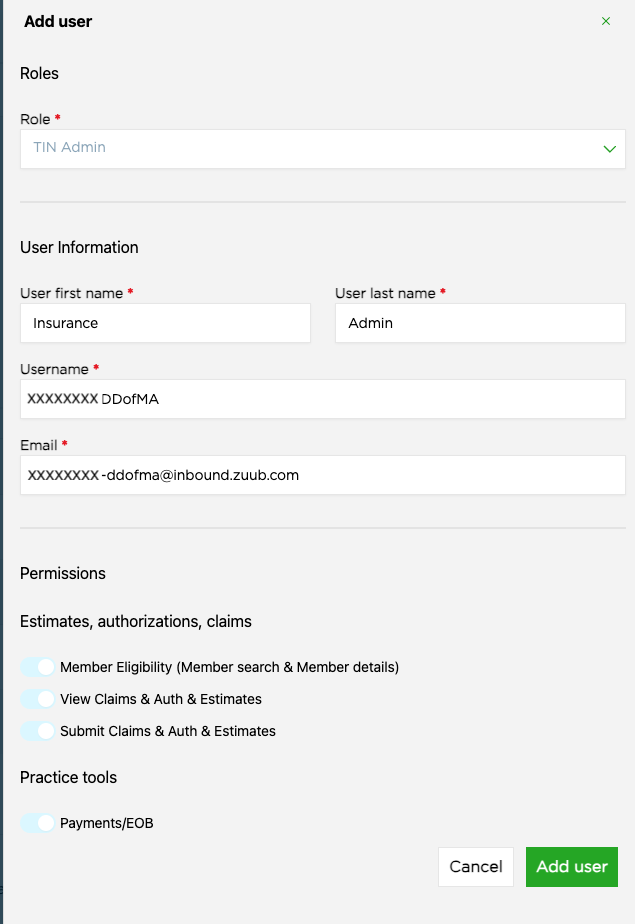635x924 pixels.
Task: Click the 'User first name' label text
Action: coord(71,293)
